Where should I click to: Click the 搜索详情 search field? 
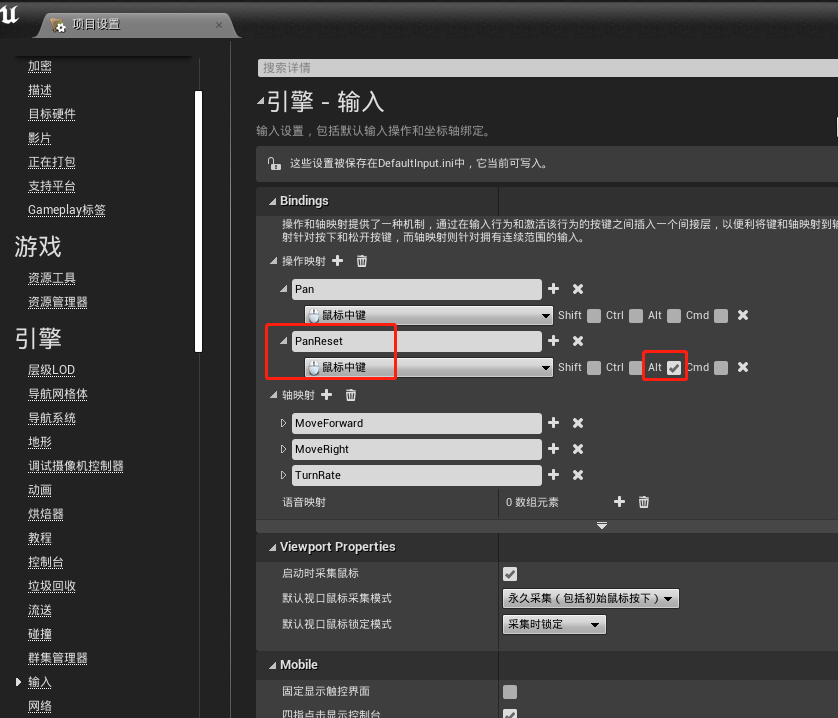coord(548,68)
